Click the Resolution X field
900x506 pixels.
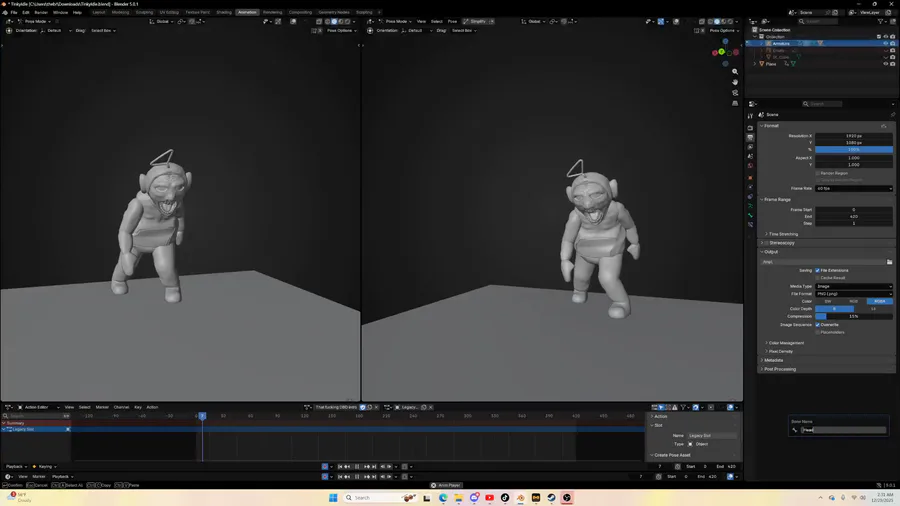(854, 136)
